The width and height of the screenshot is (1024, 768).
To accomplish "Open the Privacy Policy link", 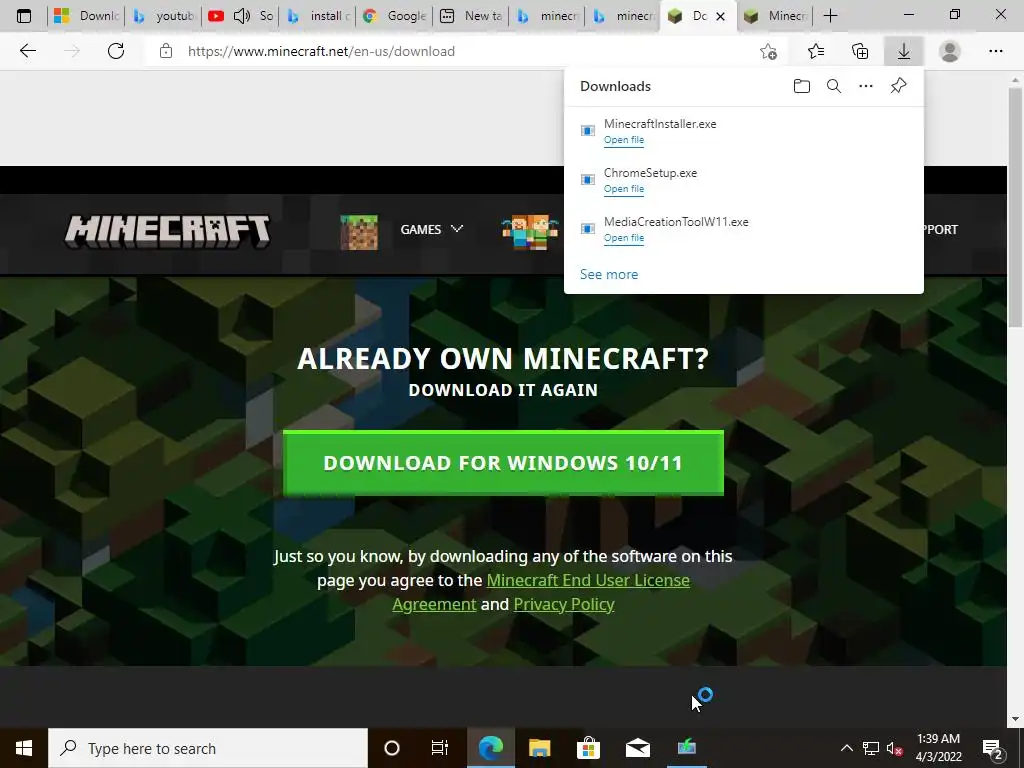I will pos(564,604).
